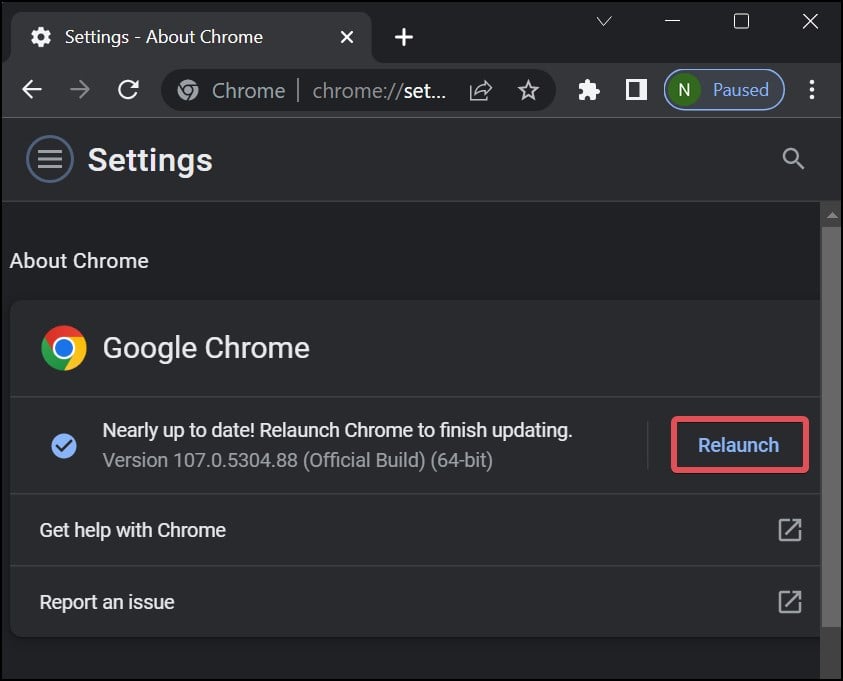Select the Settings - About Chrome tab
Image resolution: width=843 pixels, height=681 pixels.
(x=191, y=37)
